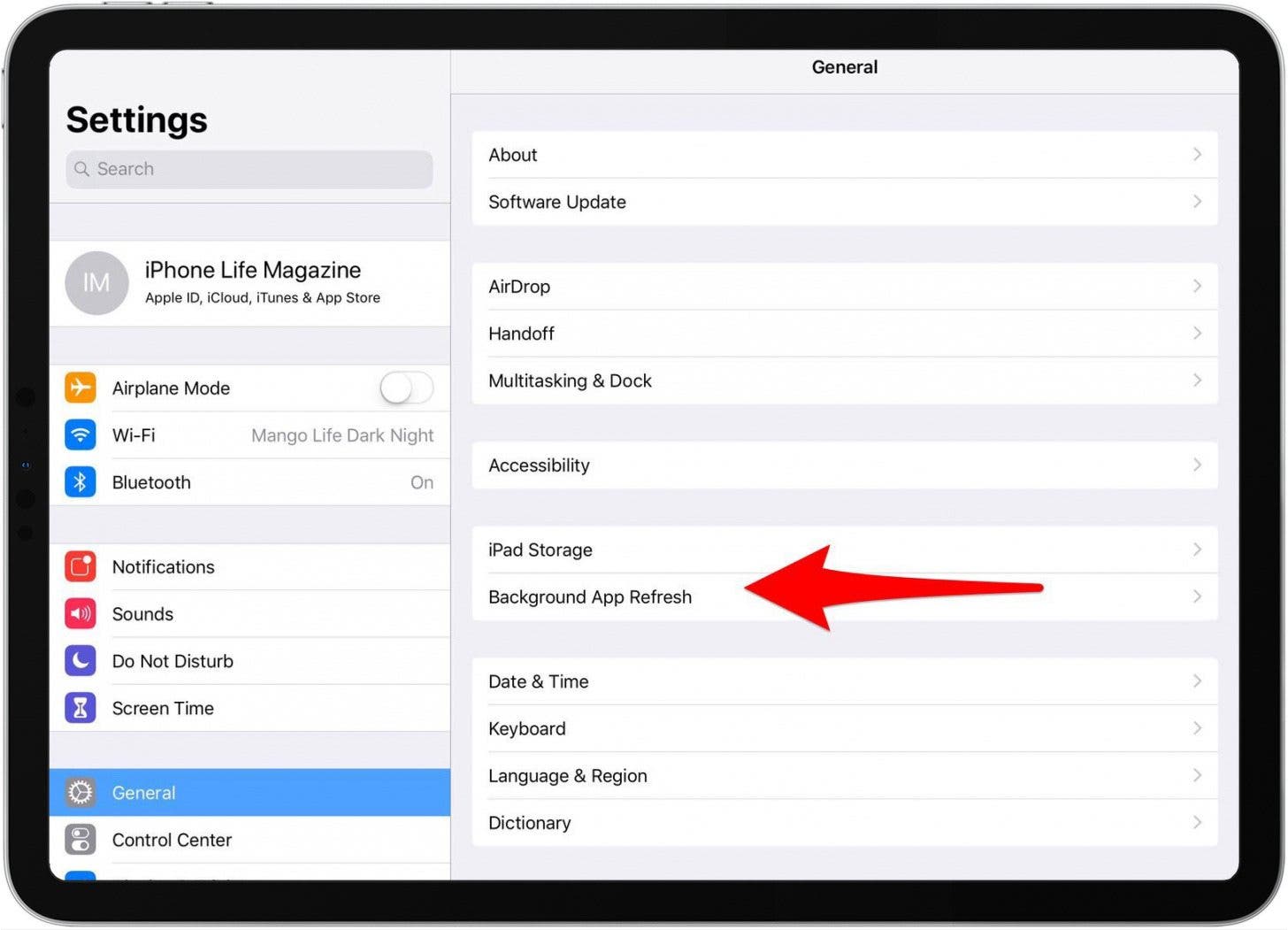Viewport: 1288px width, 930px height.
Task: Click the General gear icon
Action: [80, 792]
